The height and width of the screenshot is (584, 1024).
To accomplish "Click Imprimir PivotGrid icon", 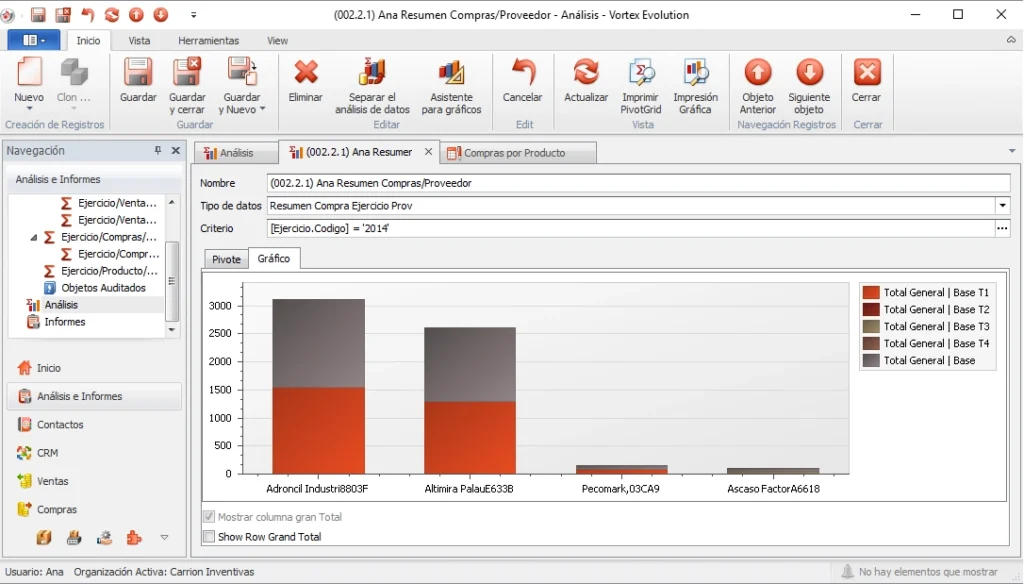I will (641, 72).
